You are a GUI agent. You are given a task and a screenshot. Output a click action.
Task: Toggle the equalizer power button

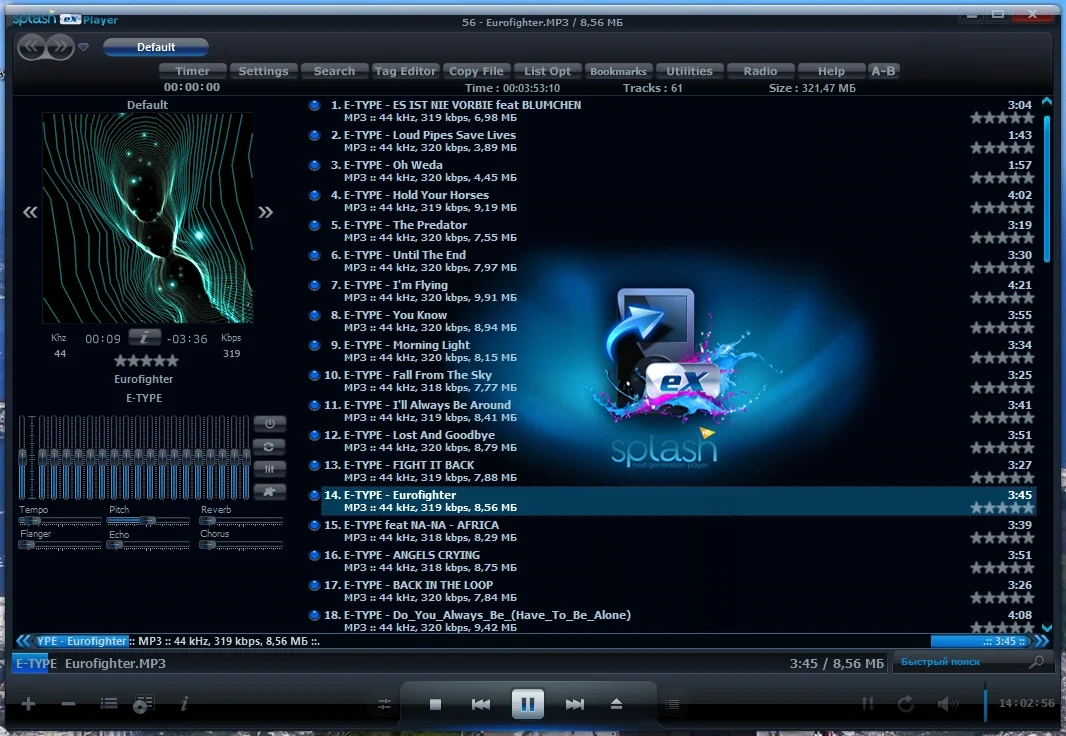click(270, 423)
